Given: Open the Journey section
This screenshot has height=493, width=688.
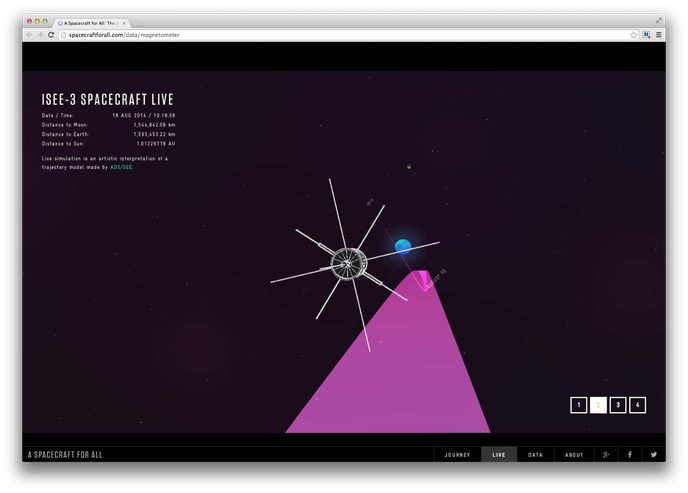Looking at the screenshot, I should [457, 454].
